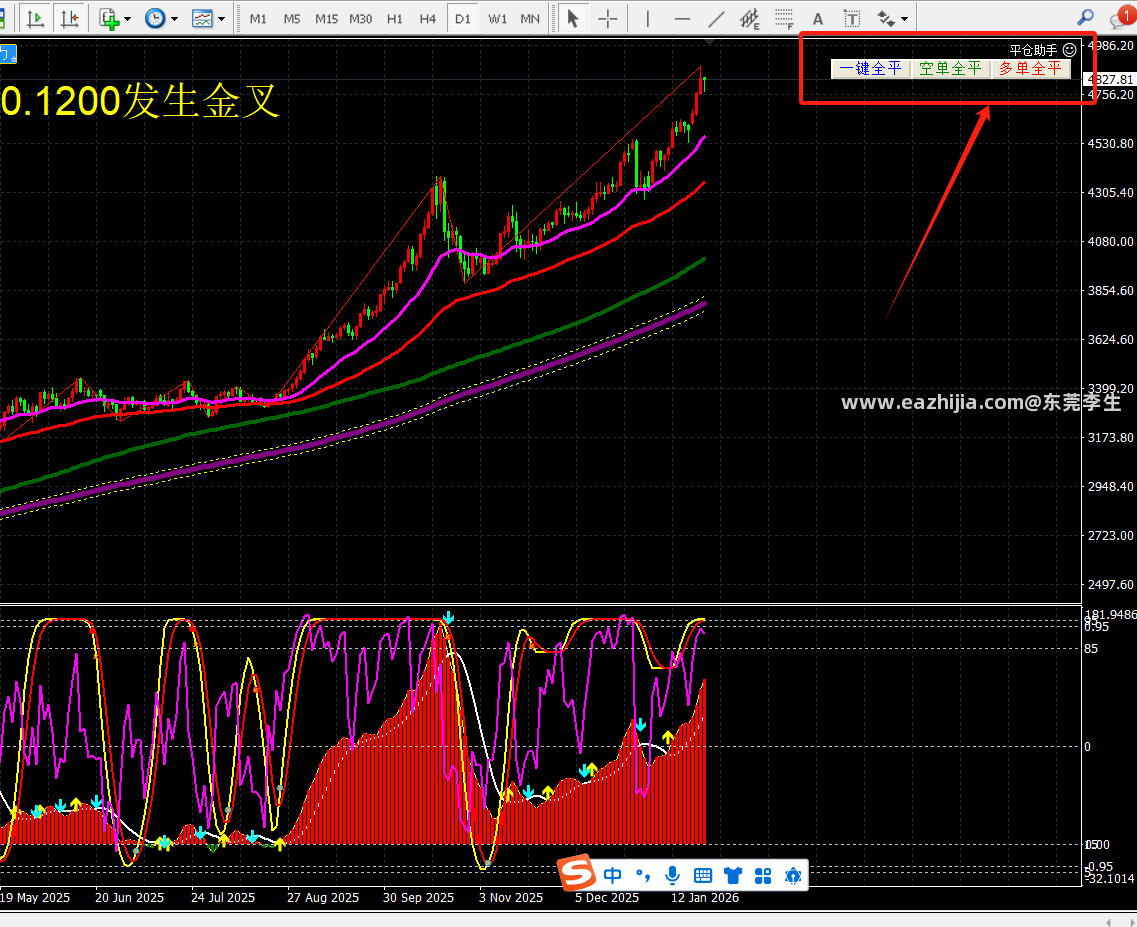This screenshot has height=927, width=1137.
Task: Toggle Sogou punctuation mode icon
Action: point(643,876)
